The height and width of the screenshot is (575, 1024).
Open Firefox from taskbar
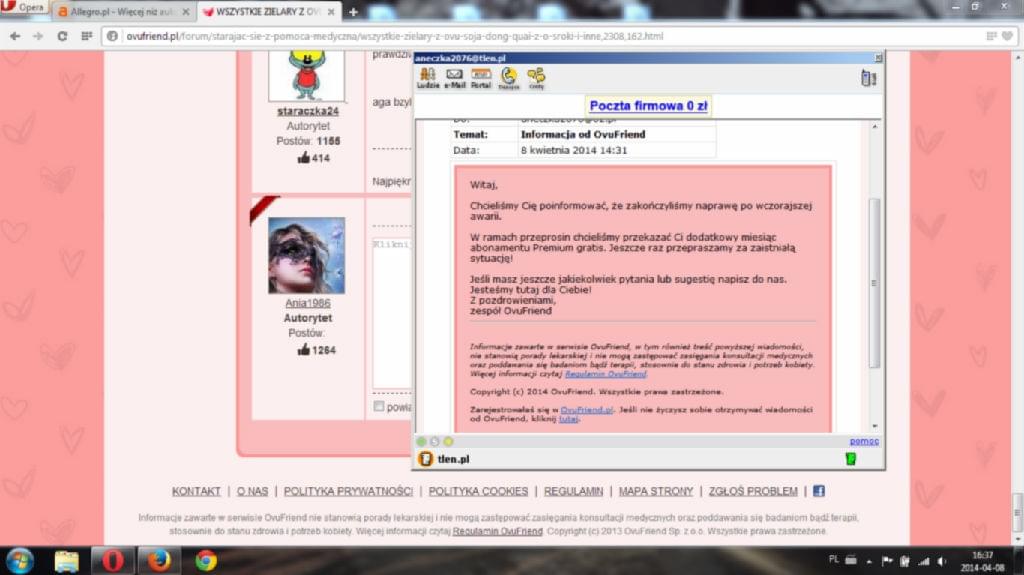pyautogui.click(x=159, y=561)
